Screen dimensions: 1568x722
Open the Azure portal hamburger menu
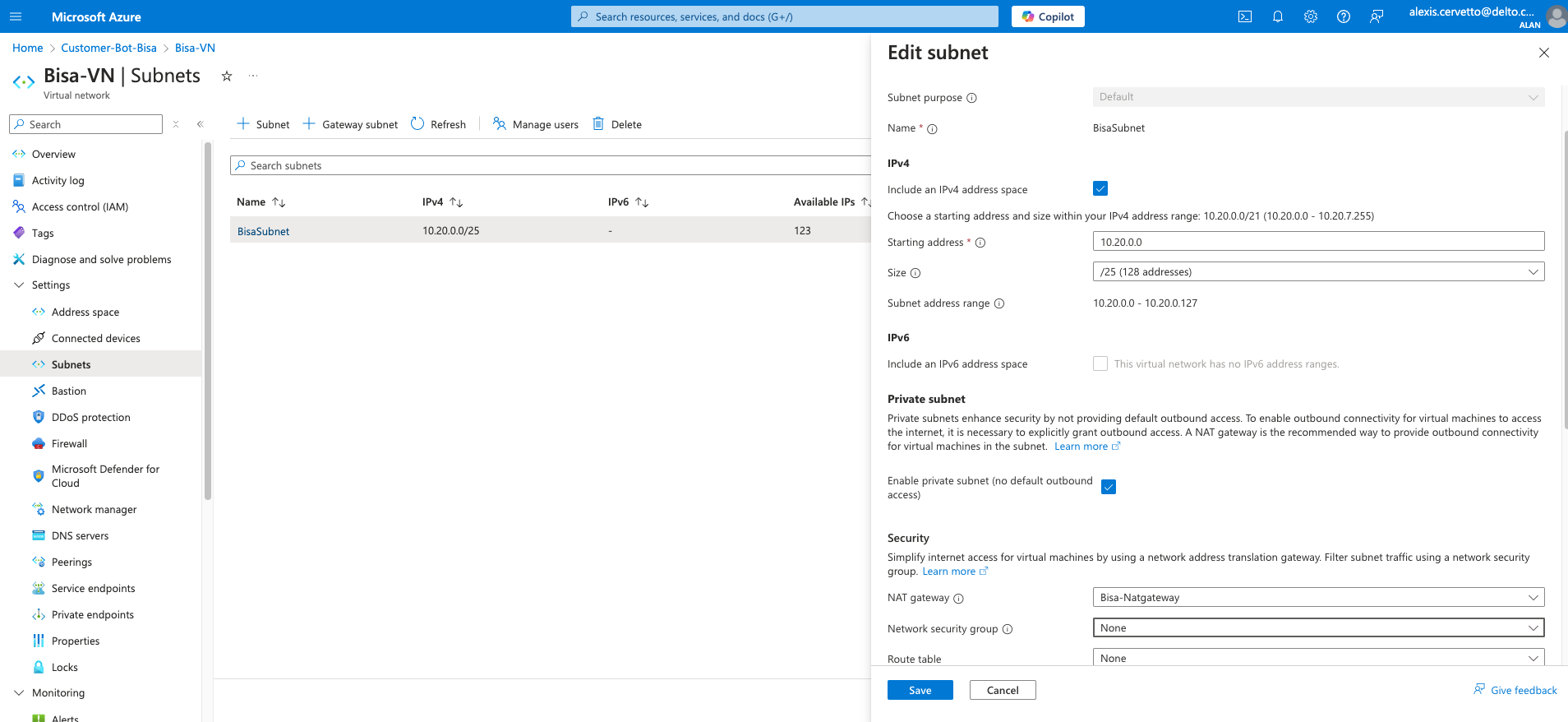[x=16, y=16]
